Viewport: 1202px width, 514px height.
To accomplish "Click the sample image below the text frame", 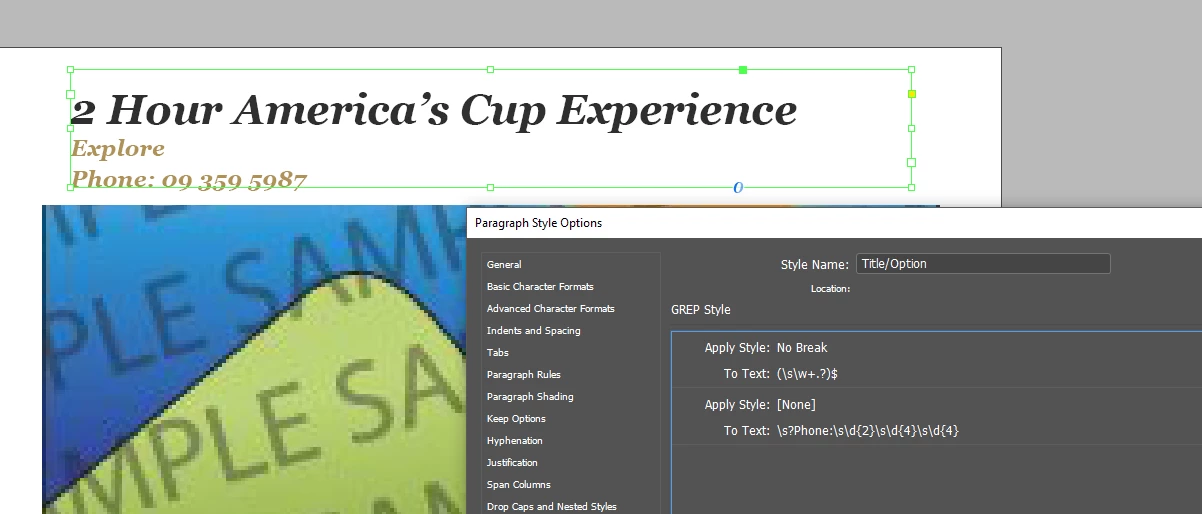I will click(x=254, y=360).
